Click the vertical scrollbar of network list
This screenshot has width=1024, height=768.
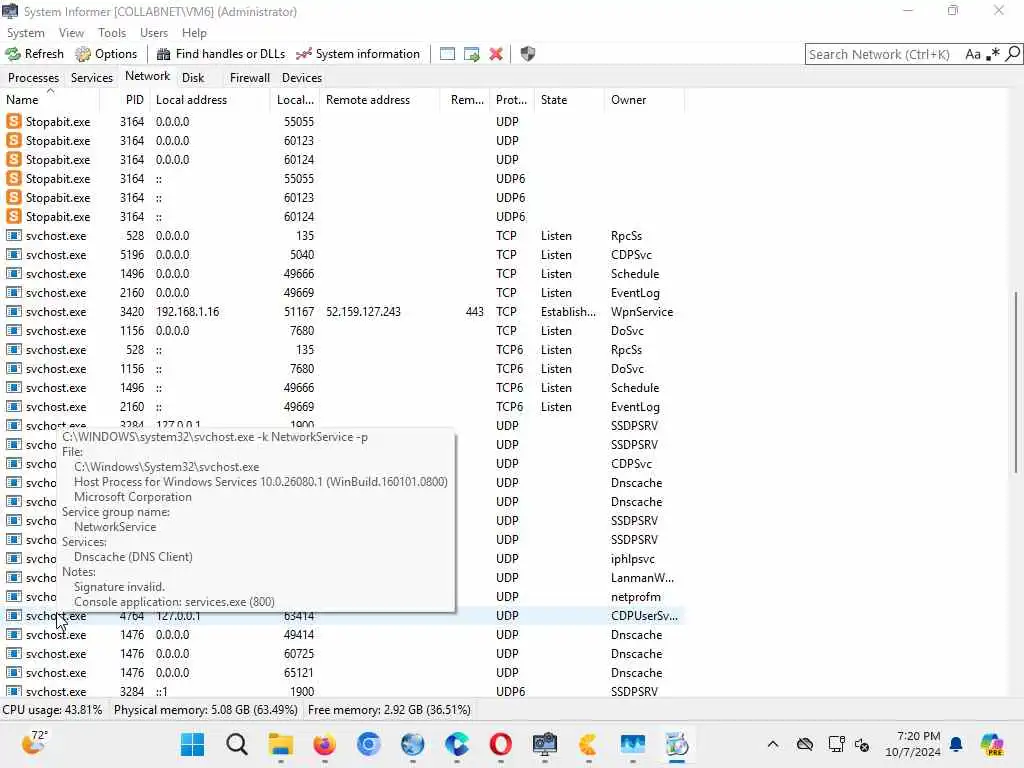point(1016,382)
